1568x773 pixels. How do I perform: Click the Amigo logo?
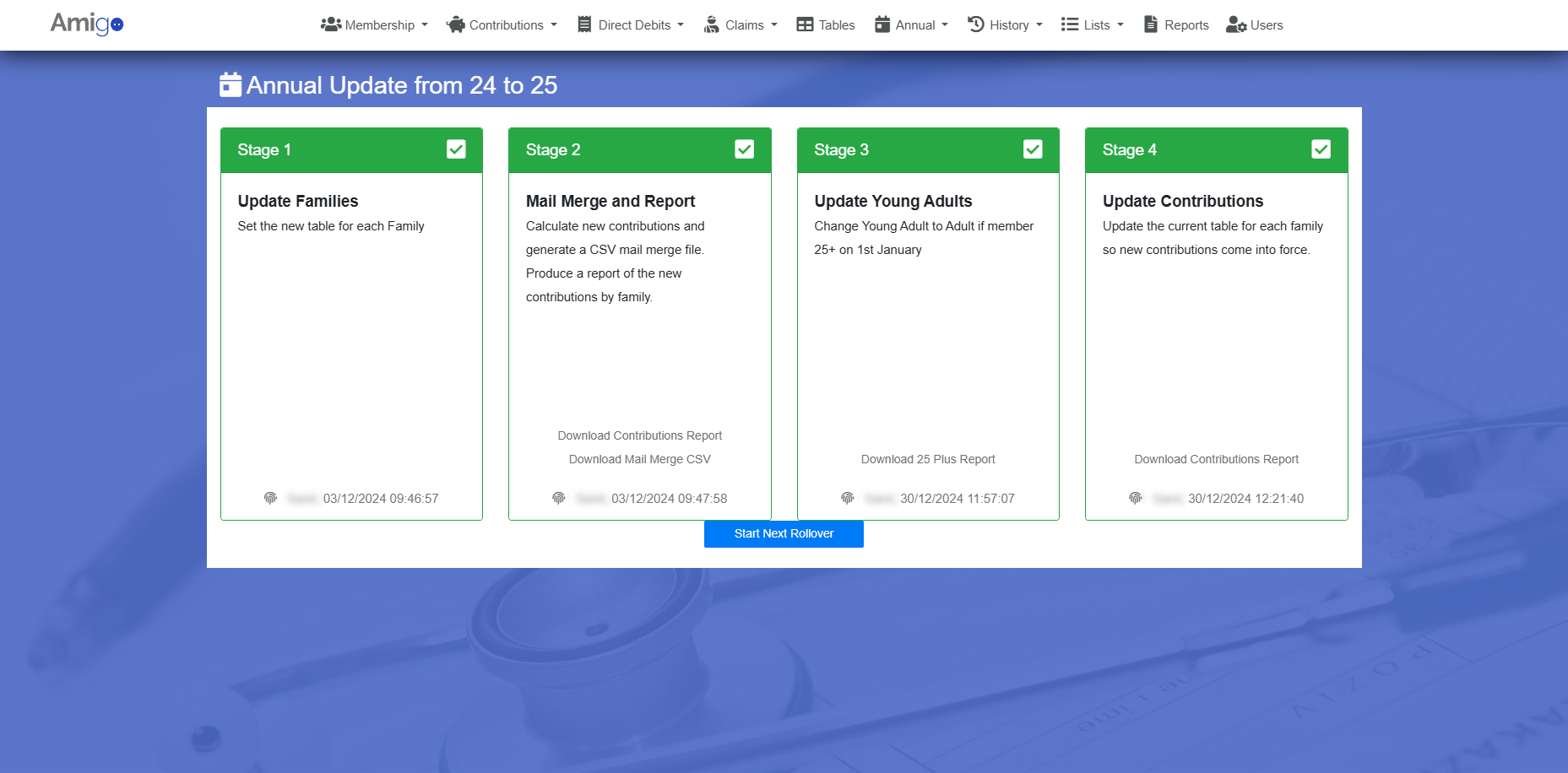[x=87, y=24]
